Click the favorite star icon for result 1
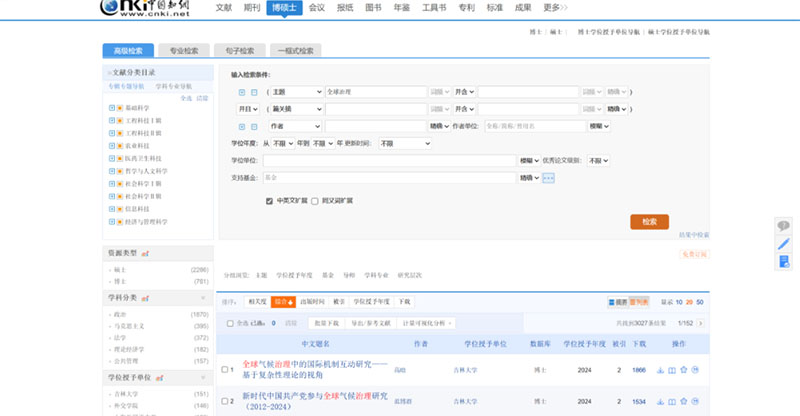This screenshot has height=416, width=800. (x=684, y=370)
